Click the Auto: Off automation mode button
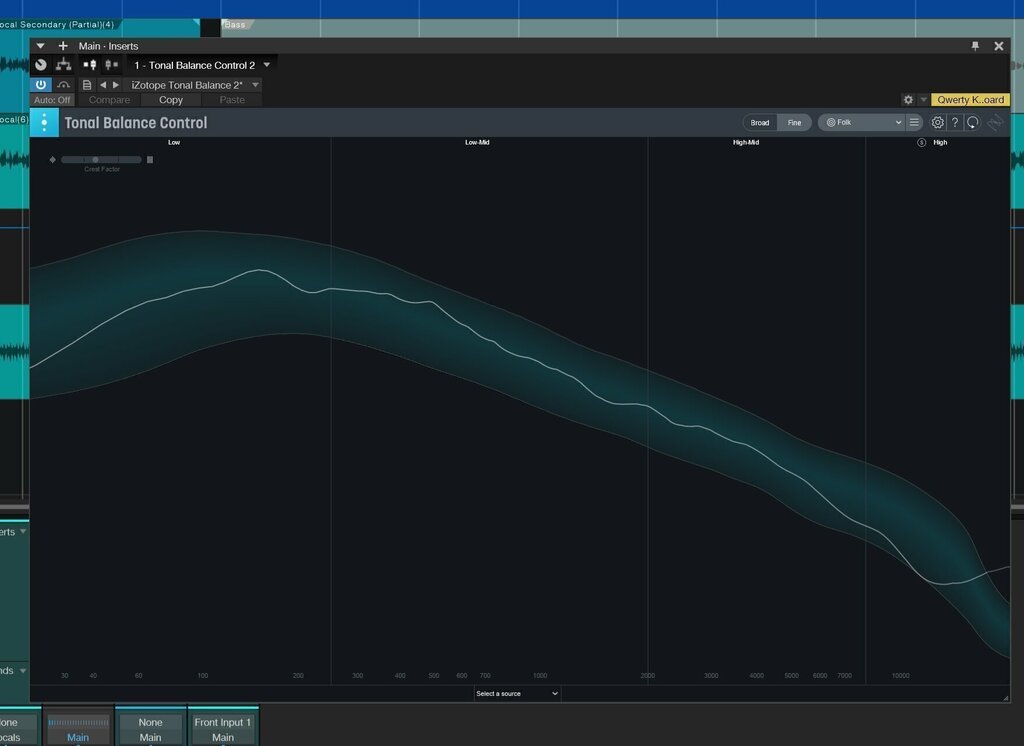Screen dimensions: 1024x746 52,100
